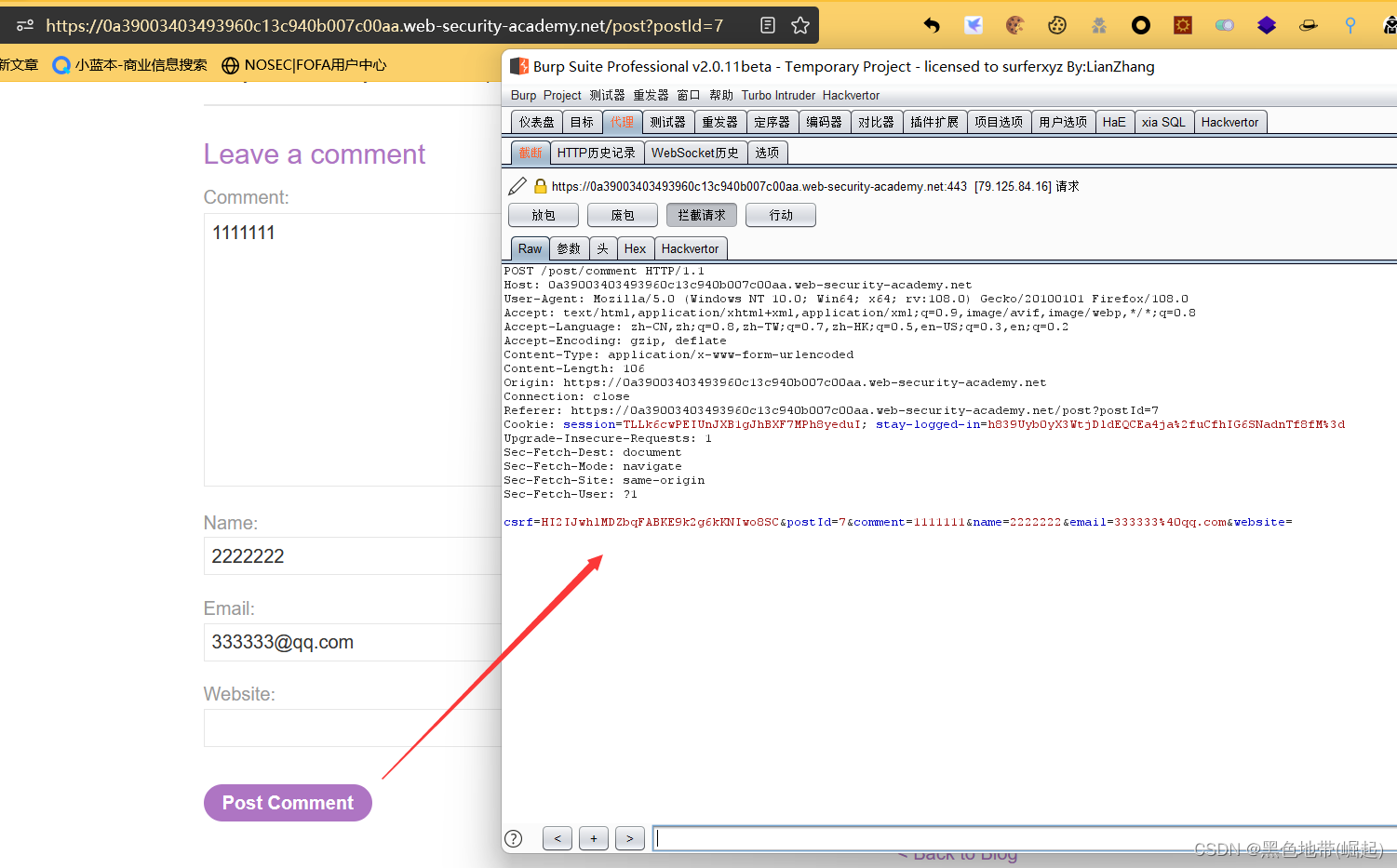Image resolution: width=1397 pixels, height=868 pixels.
Task: Switch to the HaE tab
Action: [1114, 122]
